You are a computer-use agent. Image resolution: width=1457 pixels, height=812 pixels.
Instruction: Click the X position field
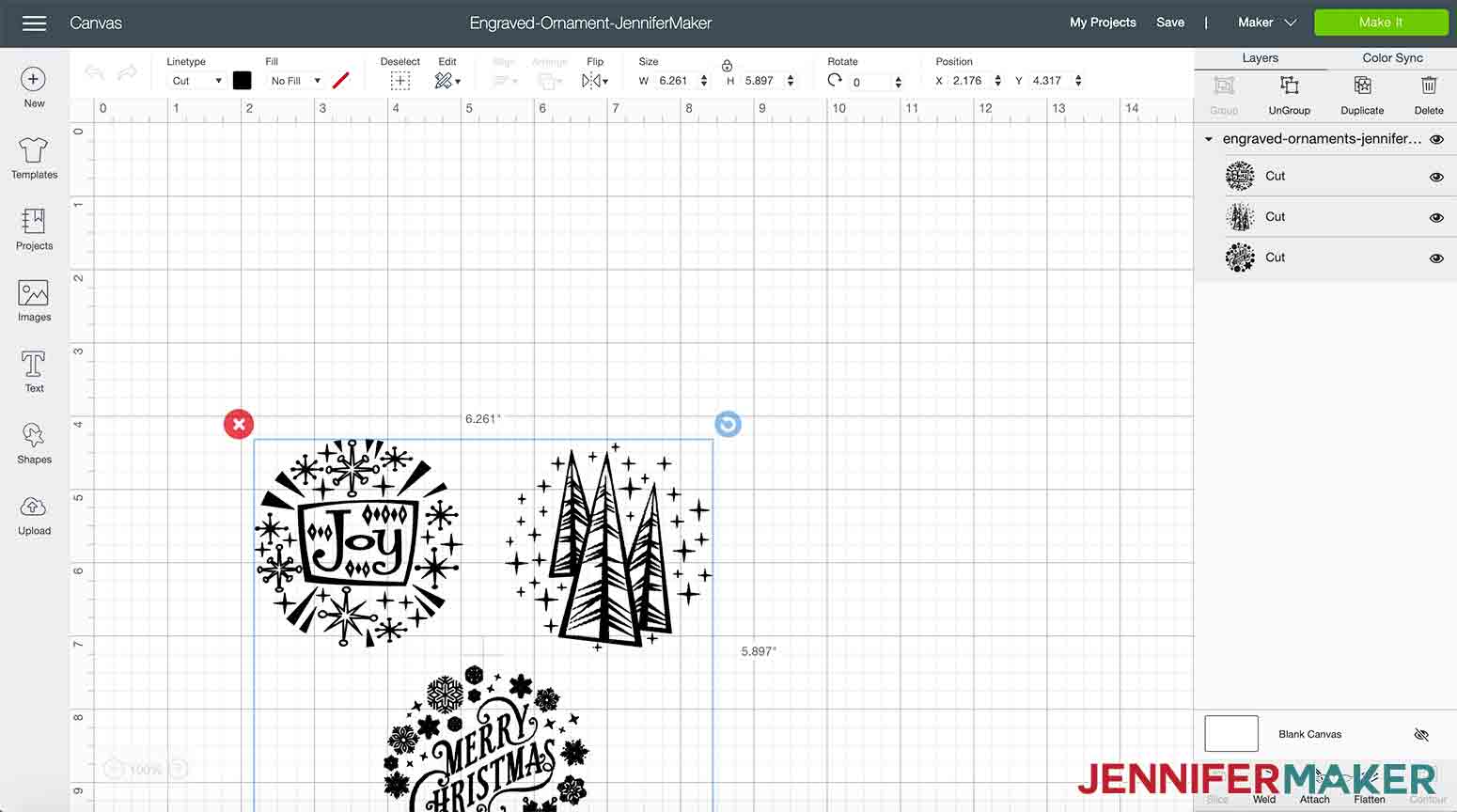coord(968,81)
